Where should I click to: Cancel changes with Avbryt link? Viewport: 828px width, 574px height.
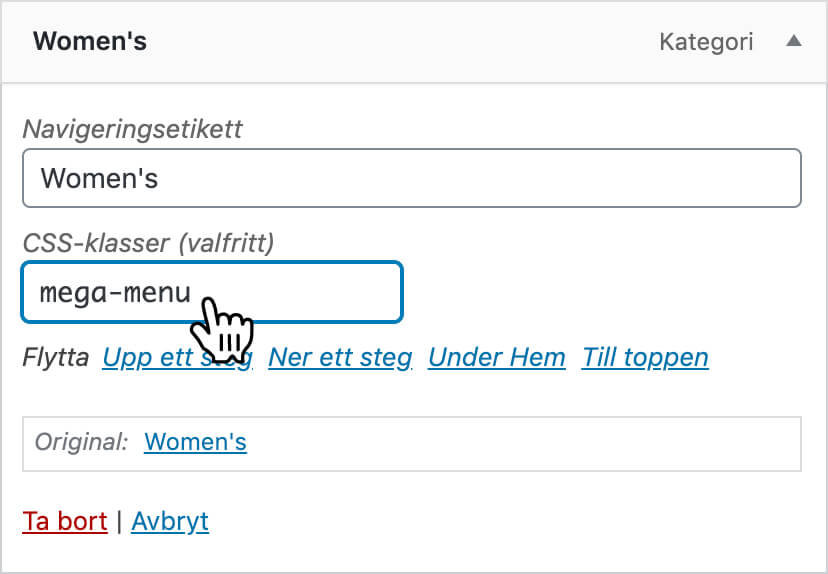coord(170,521)
